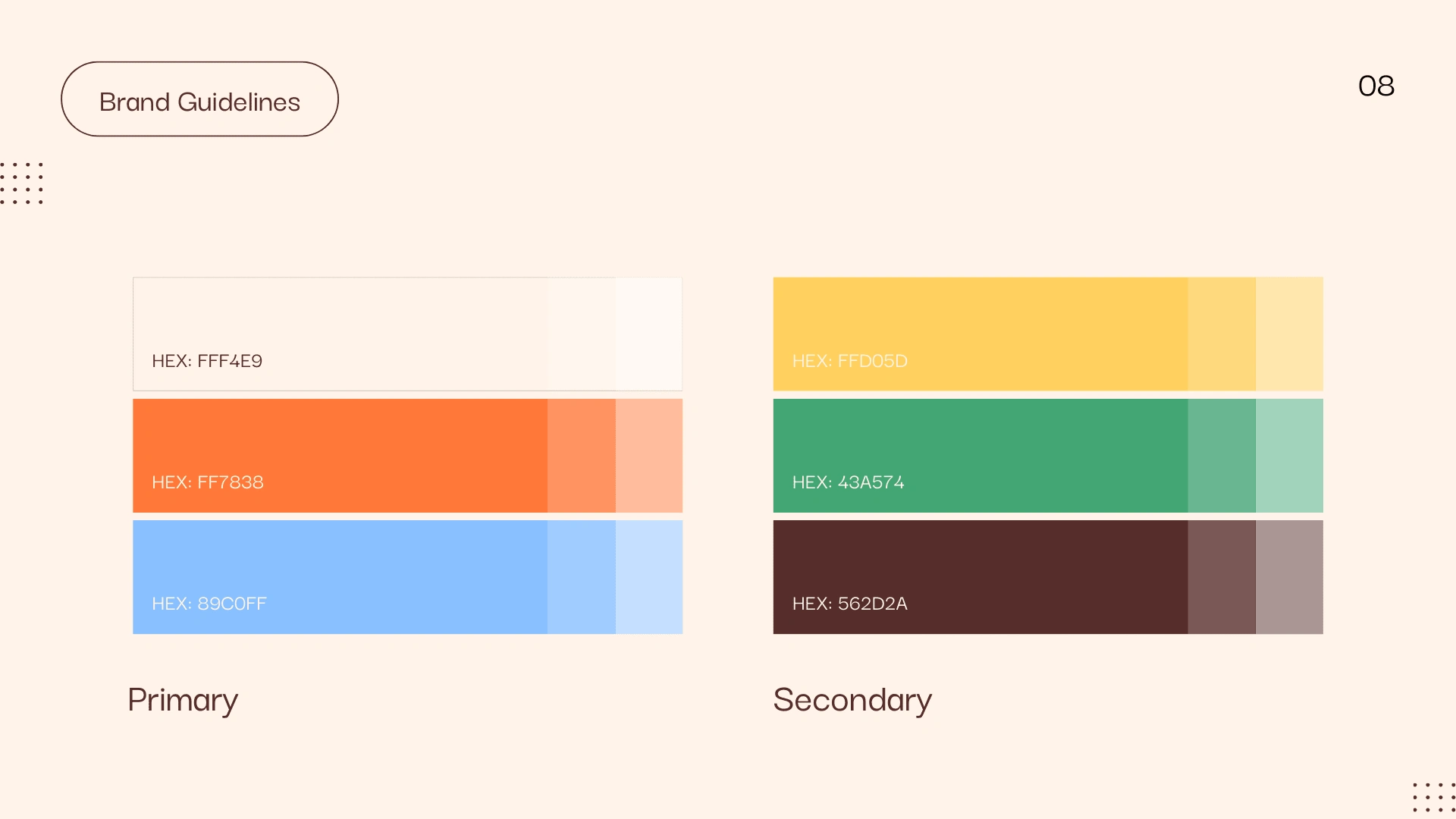
Task: Click the medium brown tint block
Action: click(1222, 577)
